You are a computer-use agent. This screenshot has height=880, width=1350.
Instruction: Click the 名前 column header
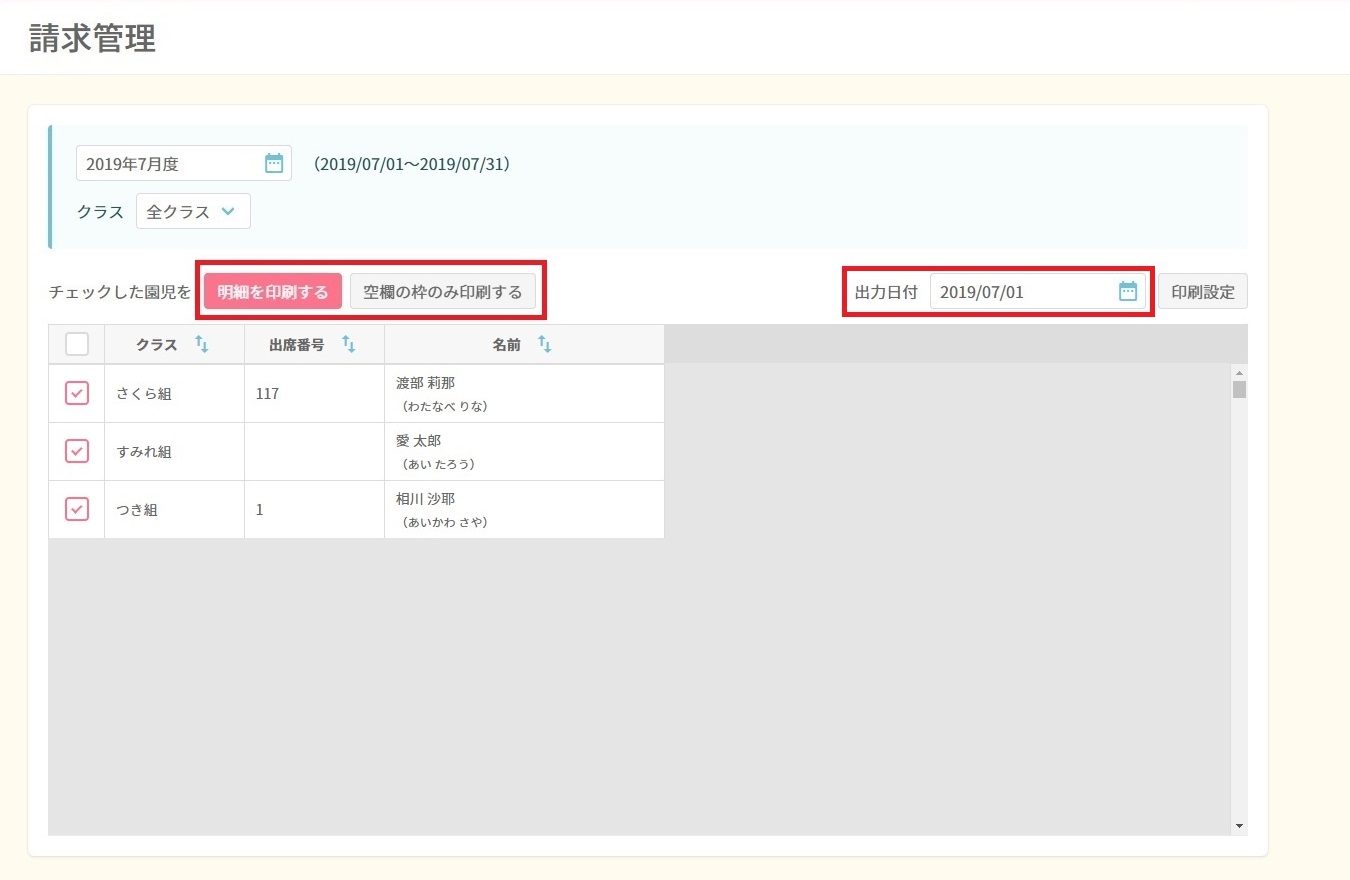524,344
